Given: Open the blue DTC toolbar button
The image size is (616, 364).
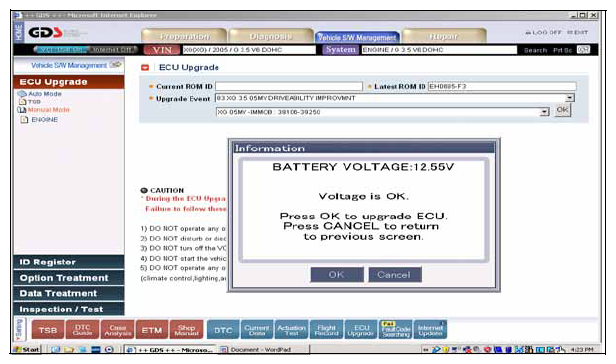Looking at the screenshot, I should (223, 330).
